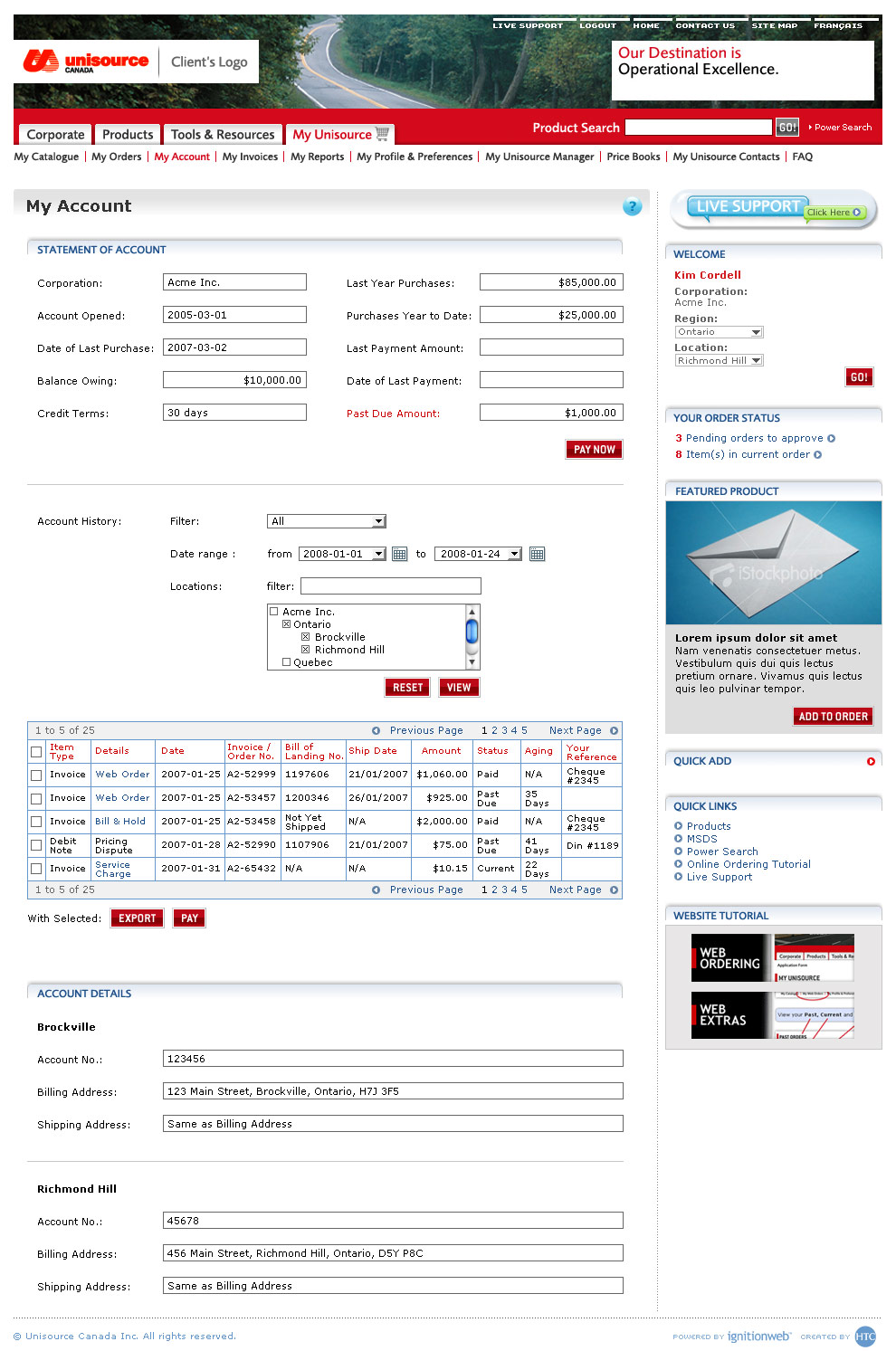896x1351 pixels.
Task: Click the shopping cart icon on My Unisource tab
Action: pyautogui.click(x=383, y=134)
